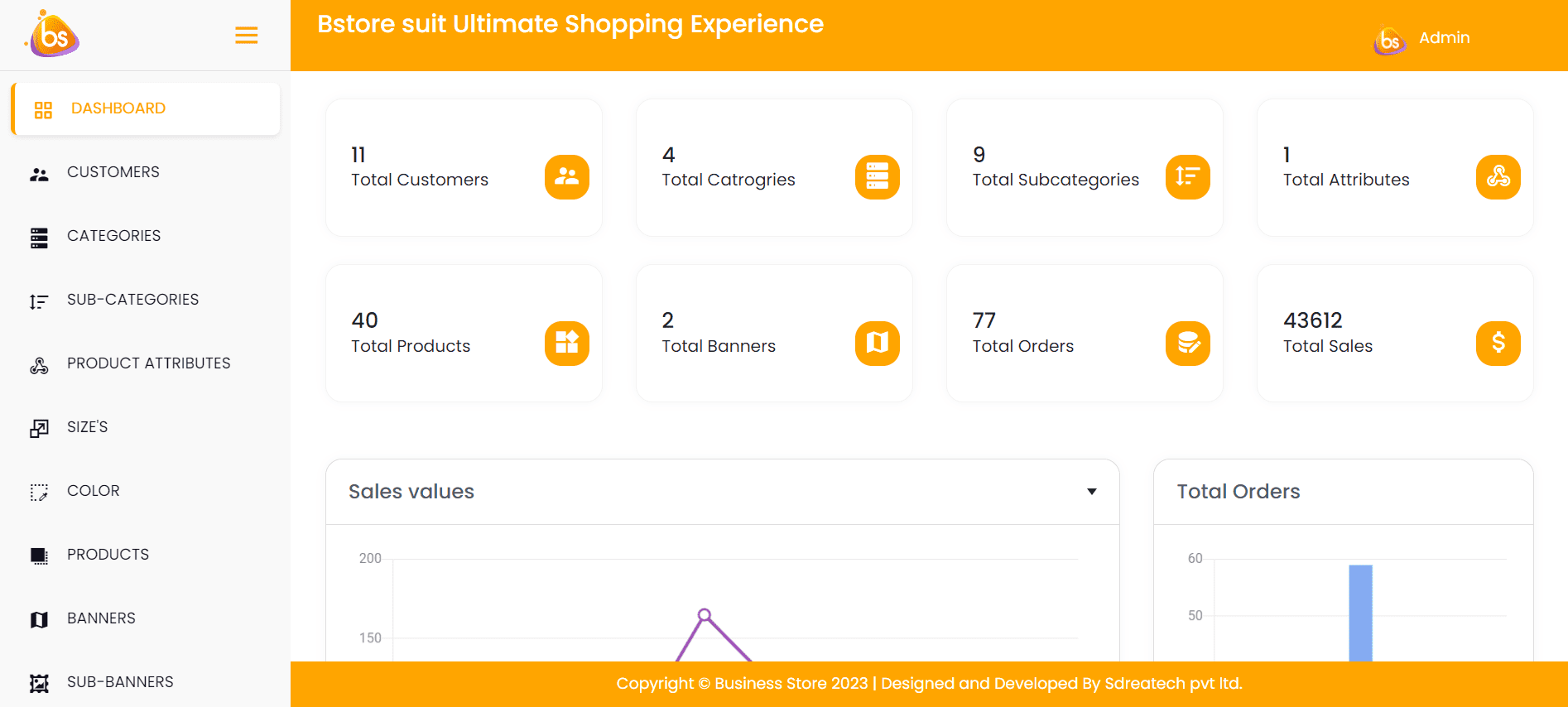Open PRODUCT ATTRIBUTES page
Image resolution: width=1568 pixels, height=707 pixels.
149,363
